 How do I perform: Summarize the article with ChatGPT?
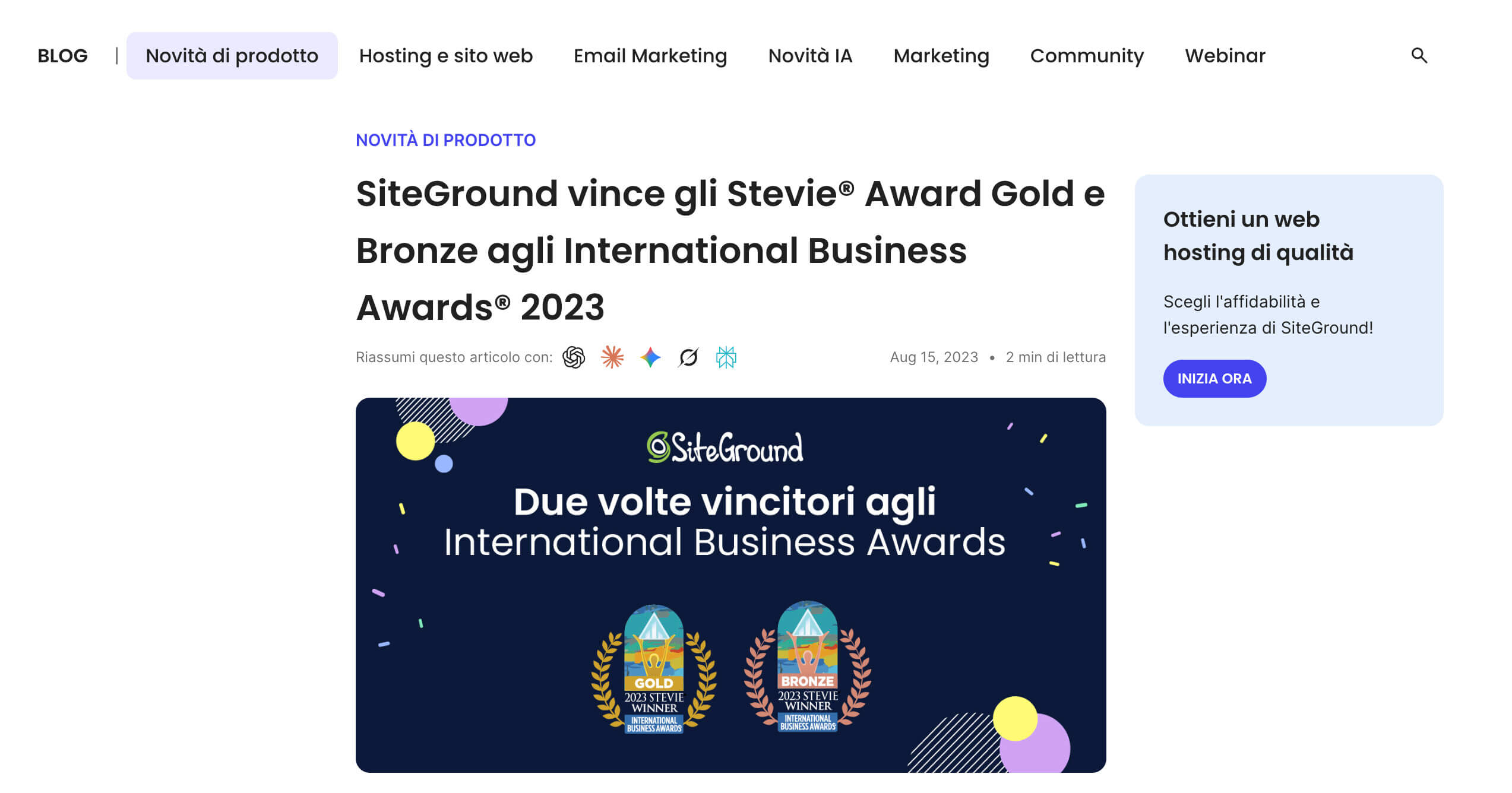(574, 357)
